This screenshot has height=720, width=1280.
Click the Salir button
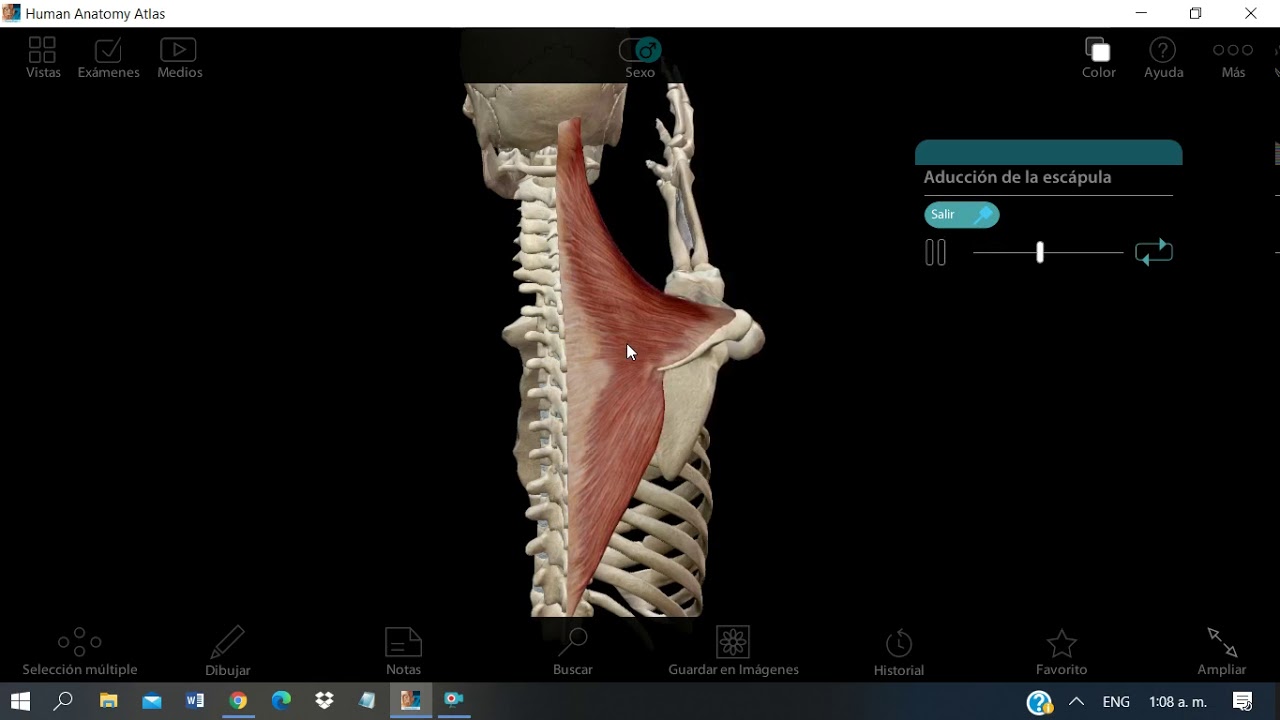(961, 215)
